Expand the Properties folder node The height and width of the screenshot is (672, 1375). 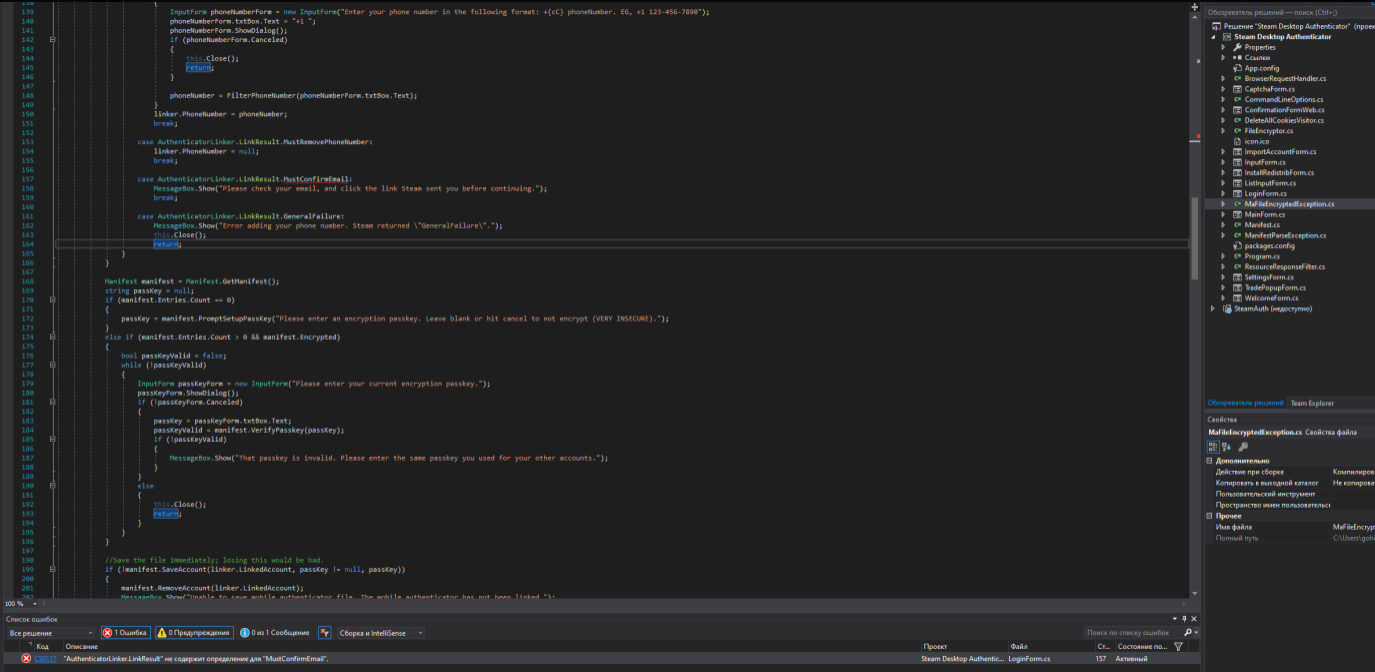coord(1223,47)
